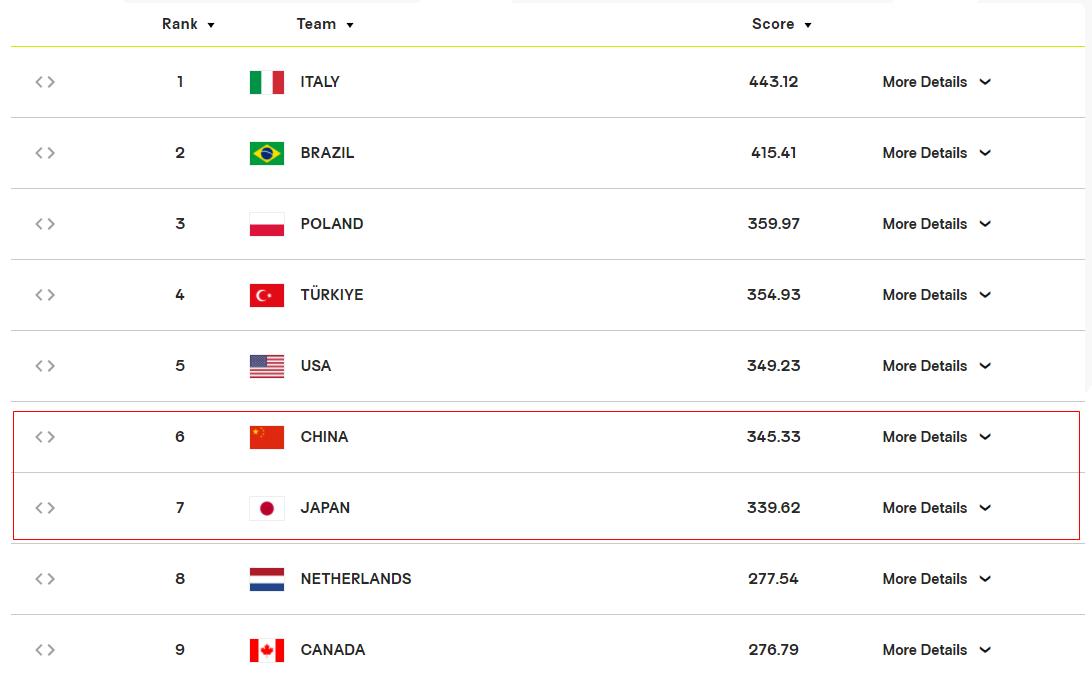
Task: Expand More Details for Poland
Action: pos(937,224)
